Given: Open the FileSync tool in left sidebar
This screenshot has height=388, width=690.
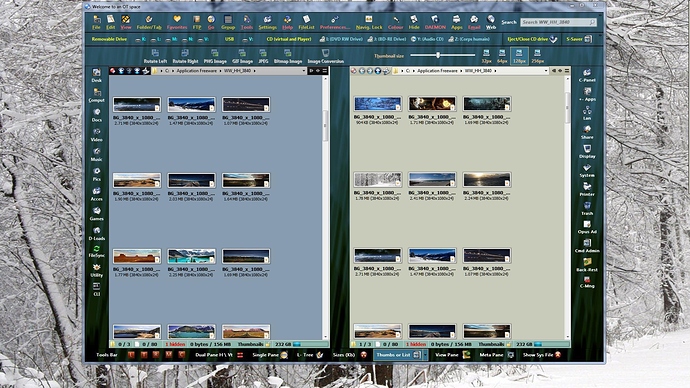Looking at the screenshot, I should pos(96,252).
